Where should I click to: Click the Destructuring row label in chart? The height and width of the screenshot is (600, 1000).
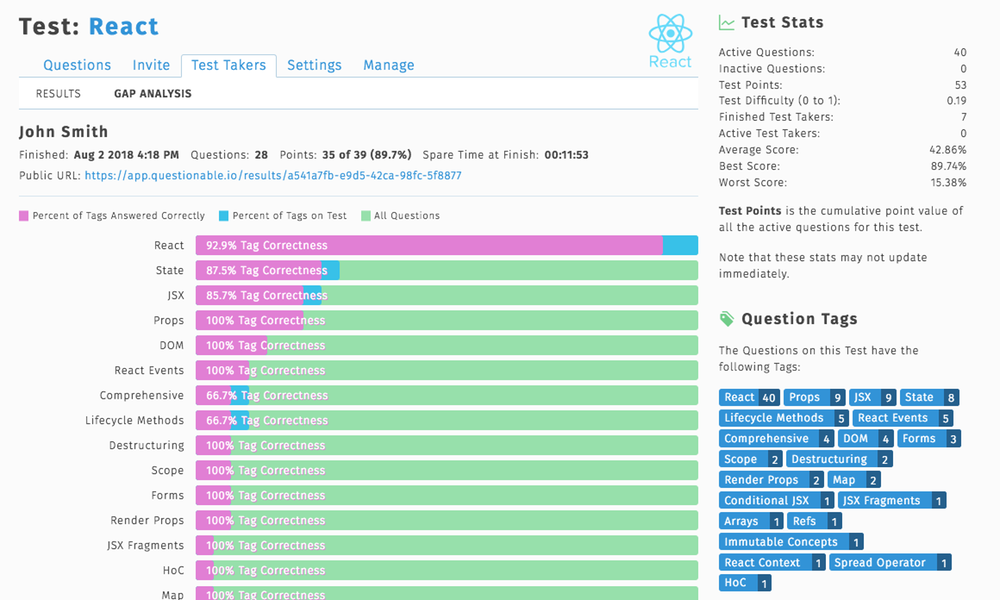pyautogui.click(x=147, y=445)
